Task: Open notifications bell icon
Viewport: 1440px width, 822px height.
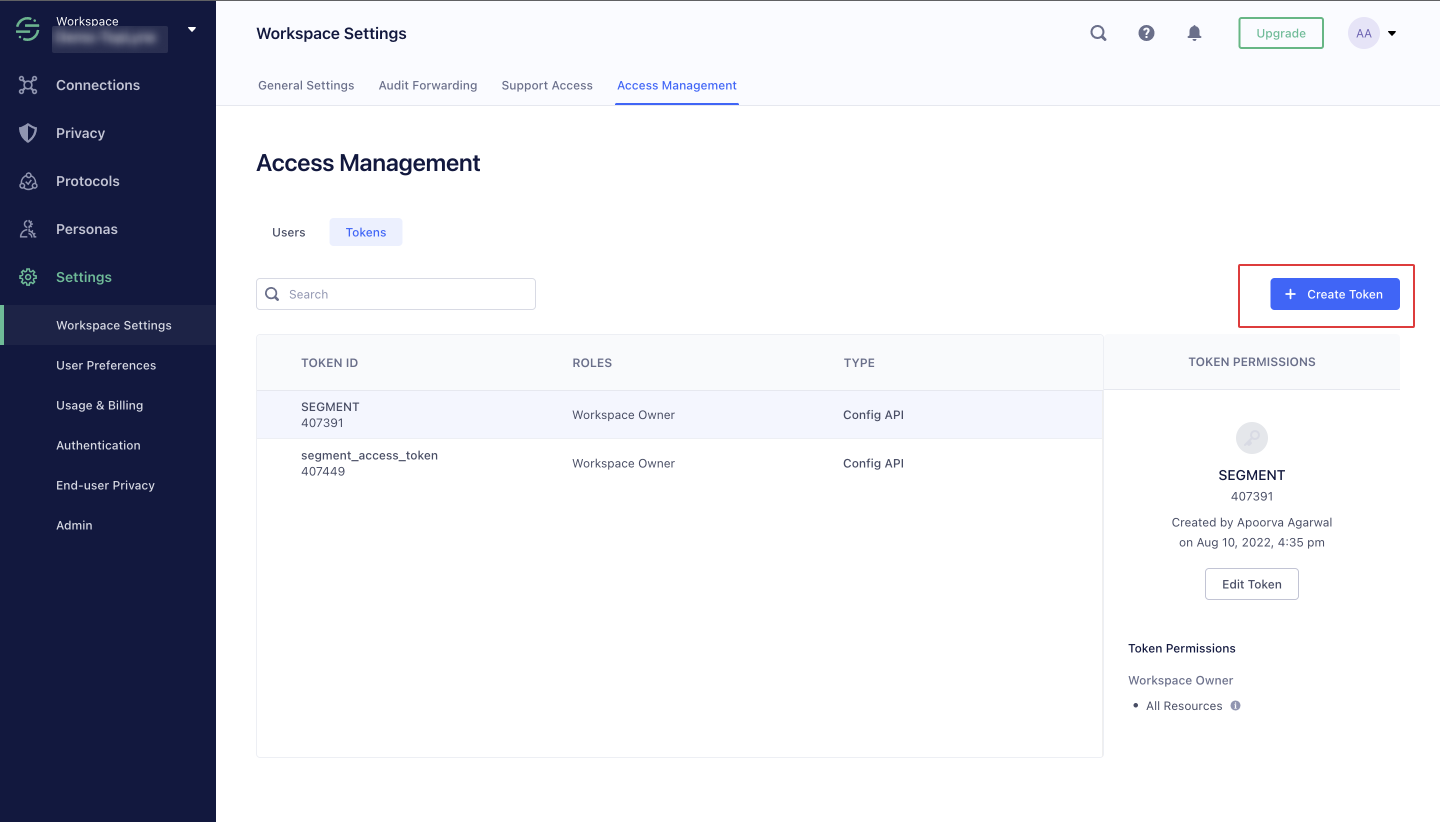Action: [x=1194, y=33]
